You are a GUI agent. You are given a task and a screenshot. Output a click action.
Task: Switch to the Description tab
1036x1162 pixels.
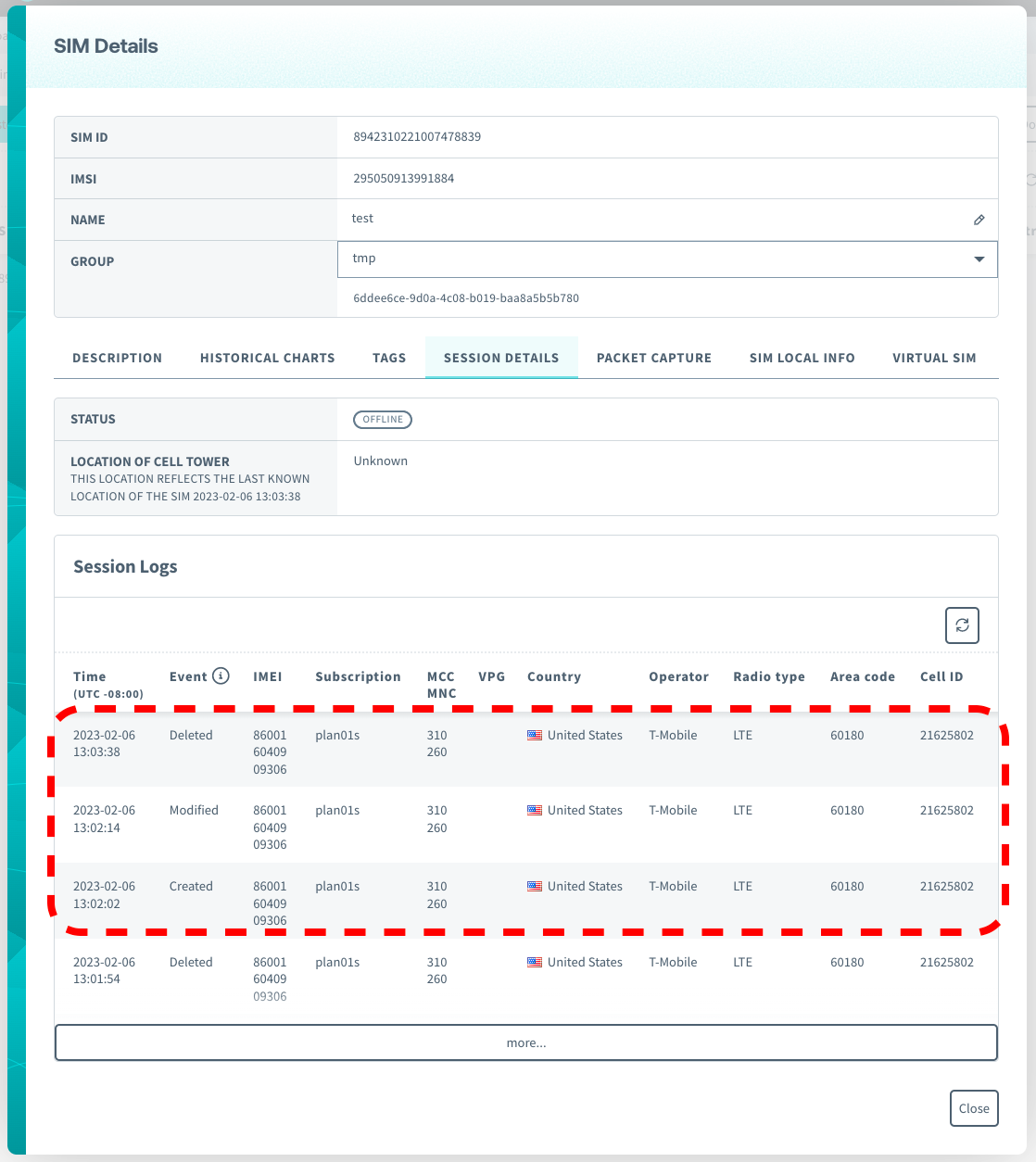pyautogui.click(x=117, y=358)
